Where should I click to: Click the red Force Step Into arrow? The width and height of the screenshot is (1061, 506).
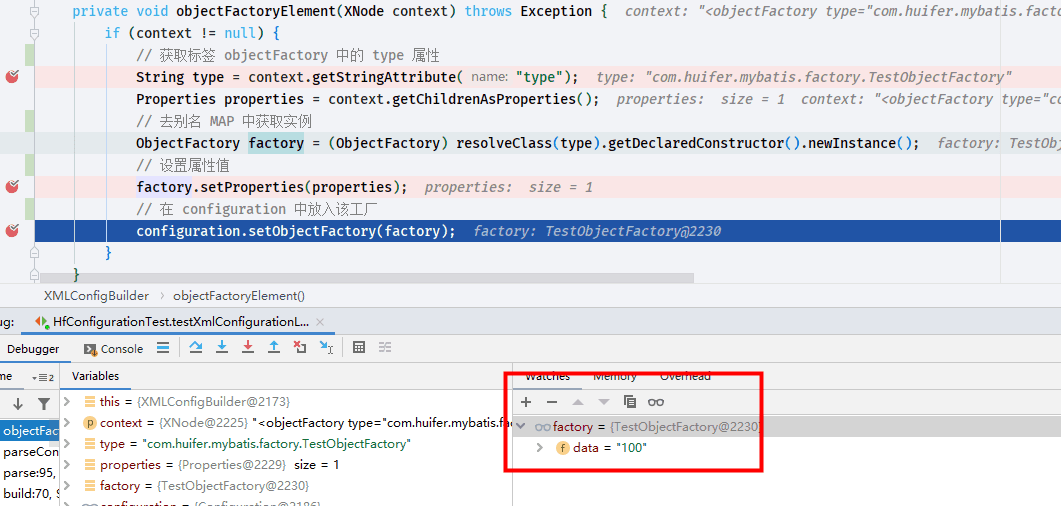click(248, 347)
